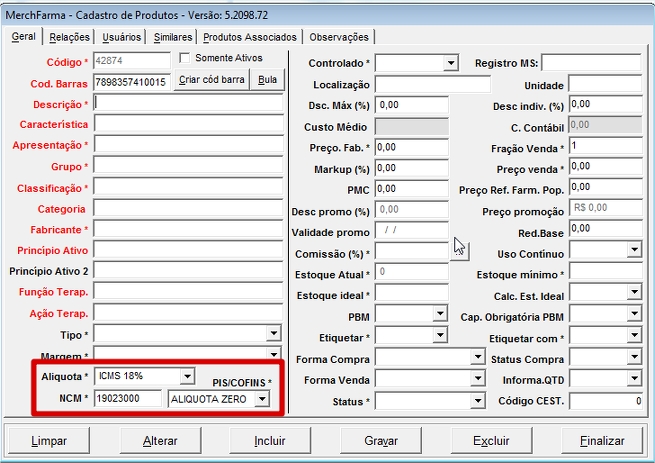Enable the Somente Ativos checkbox
The height and width of the screenshot is (463, 655).
[185, 59]
